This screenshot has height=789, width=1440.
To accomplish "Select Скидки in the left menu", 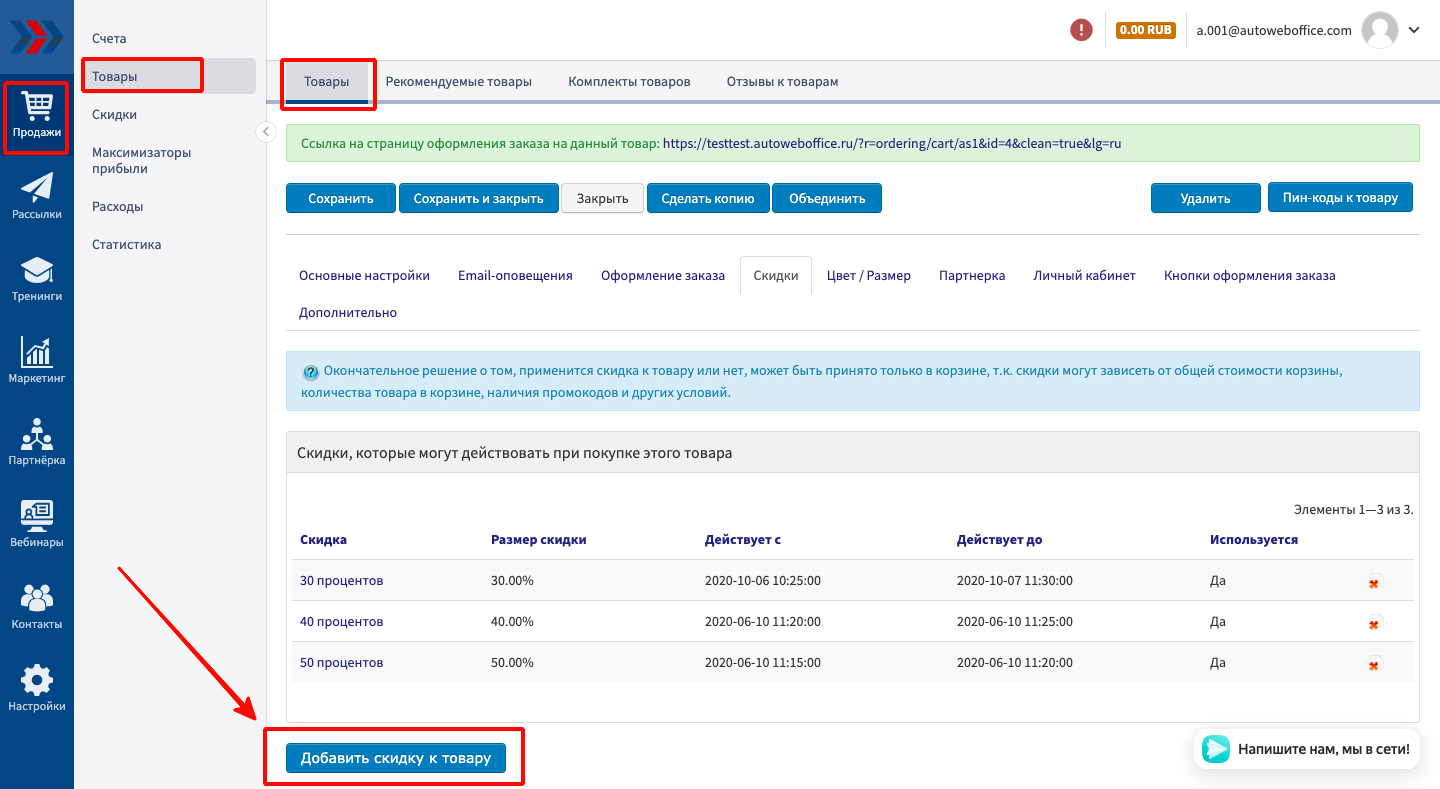I will pyautogui.click(x=114, y=115).
